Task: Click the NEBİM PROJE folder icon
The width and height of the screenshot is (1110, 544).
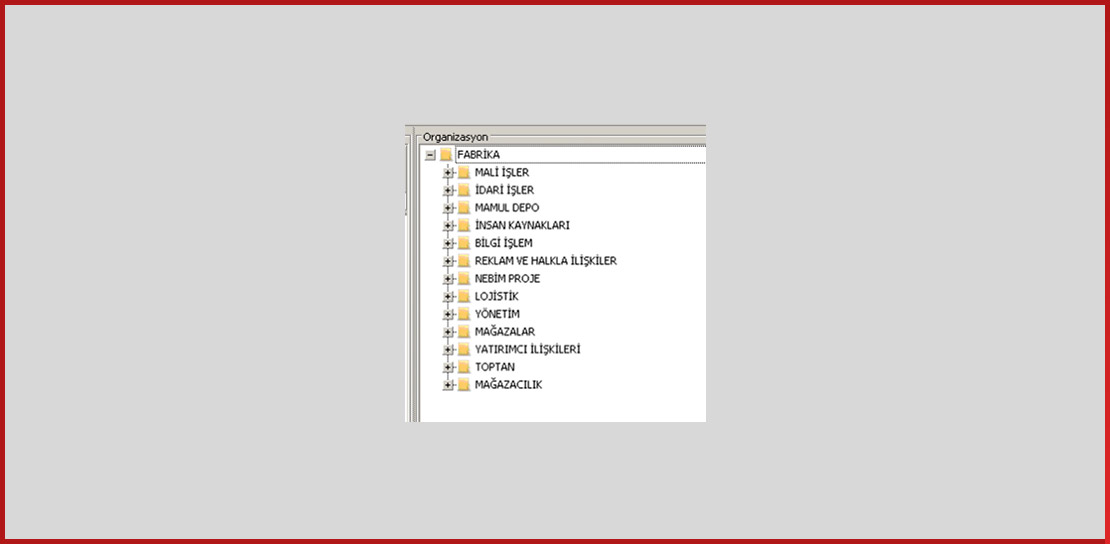Action: (x=464, y=278)
